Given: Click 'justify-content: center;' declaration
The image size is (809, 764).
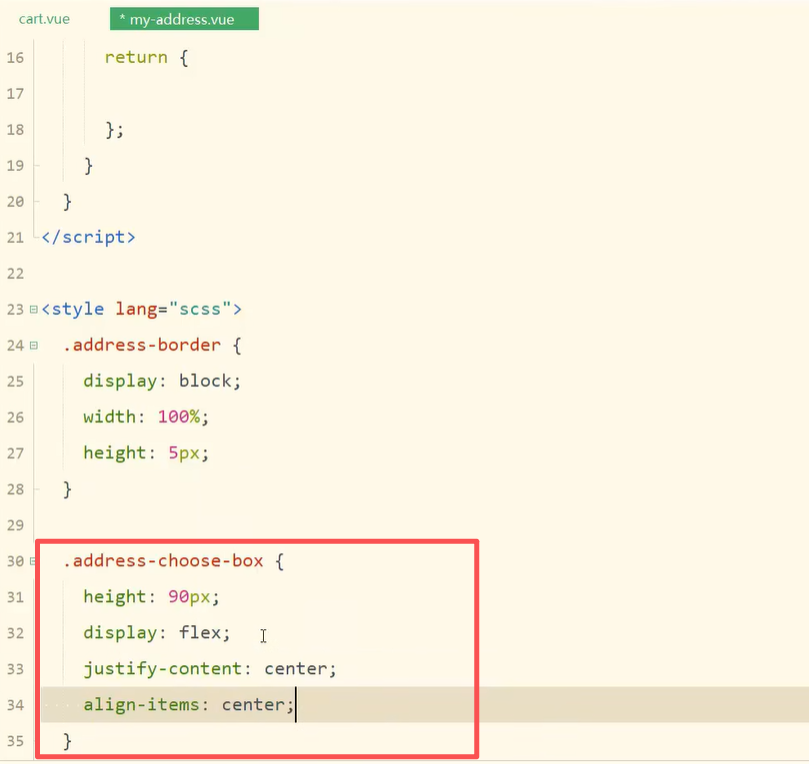Looking at the screenshot, I should coord(210,669).
